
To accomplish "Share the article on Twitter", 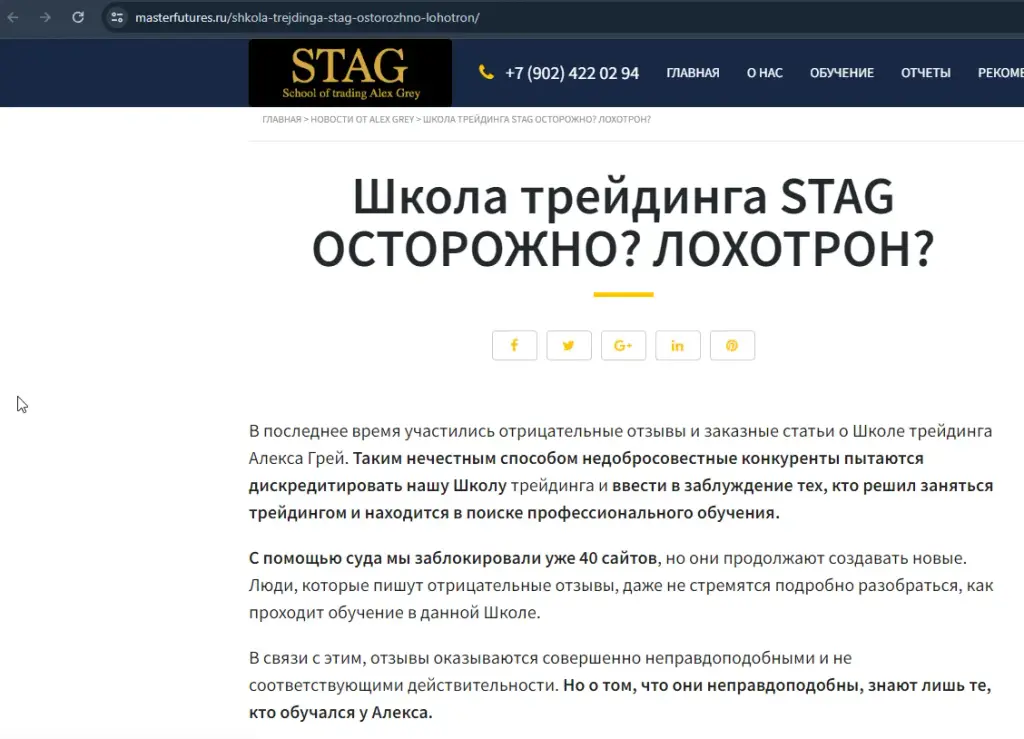I will click(x=569, y=345).
